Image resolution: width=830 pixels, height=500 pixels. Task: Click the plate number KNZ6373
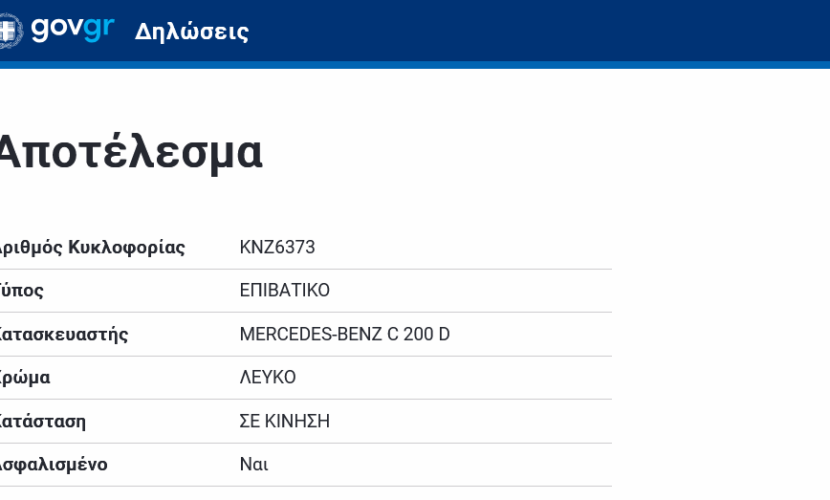click(x=277, y=247)
